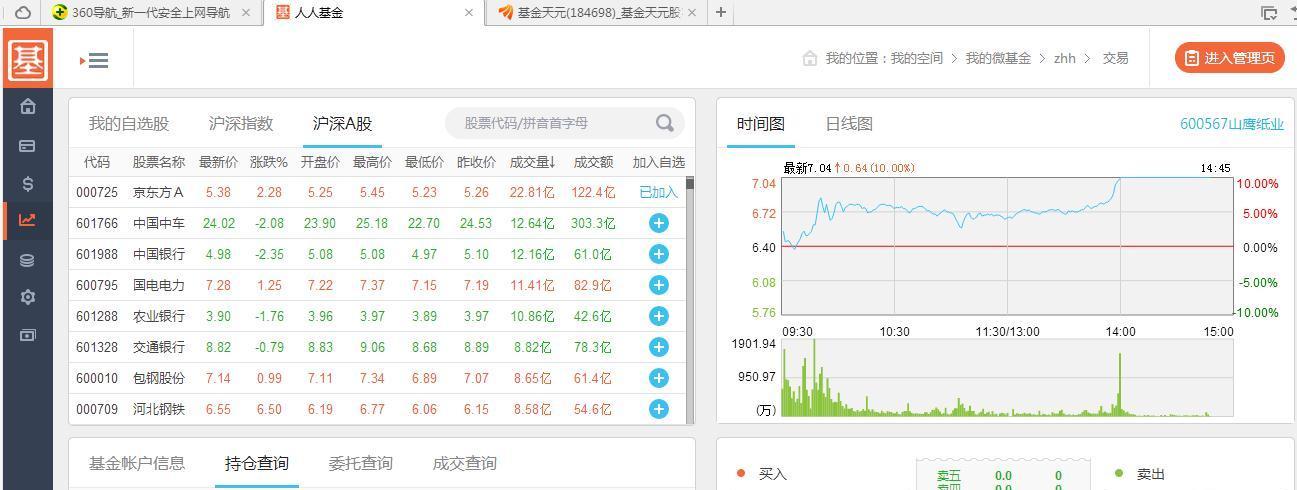Click the home breadcrumb icon near 我的位置

point(810,59)
